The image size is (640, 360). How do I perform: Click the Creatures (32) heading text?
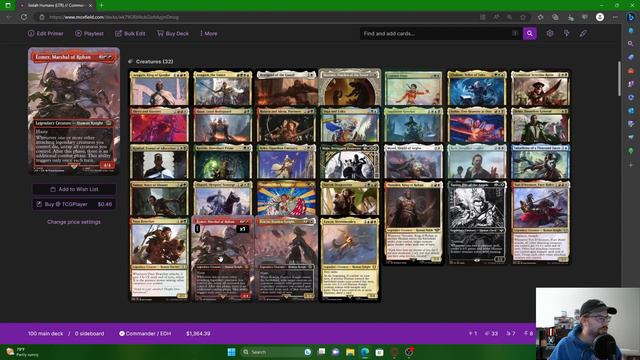tap(154, 62)
